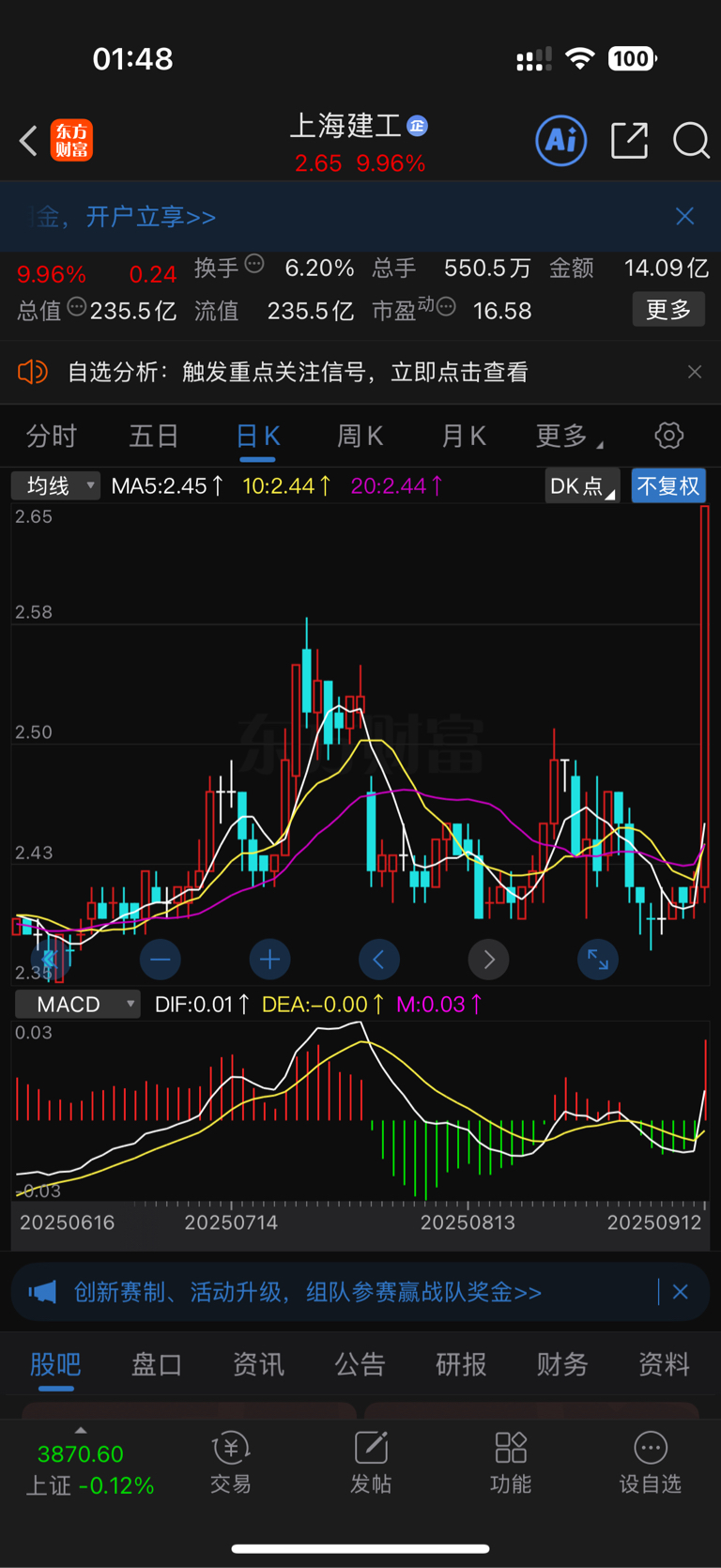The image size is (721, 1568).
Task: Click the 更多 quote details button
Action: pos(668,309)
